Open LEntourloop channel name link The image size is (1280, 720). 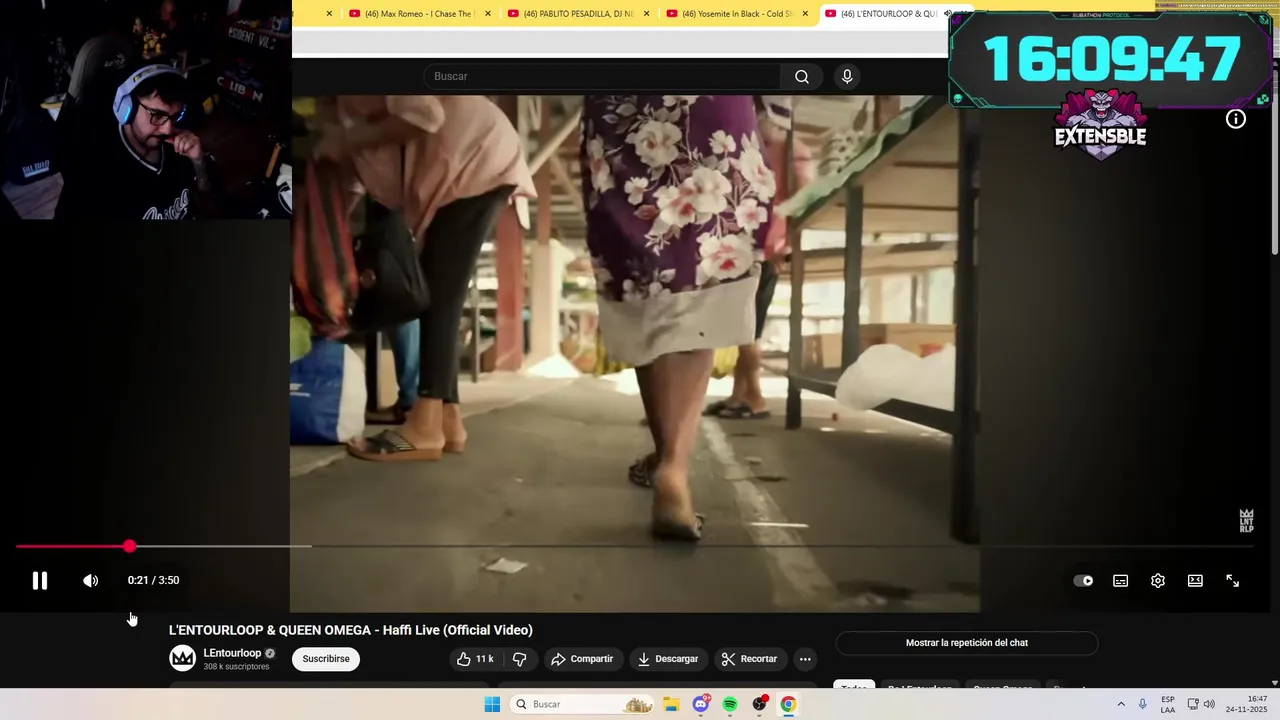coord(232,653)
